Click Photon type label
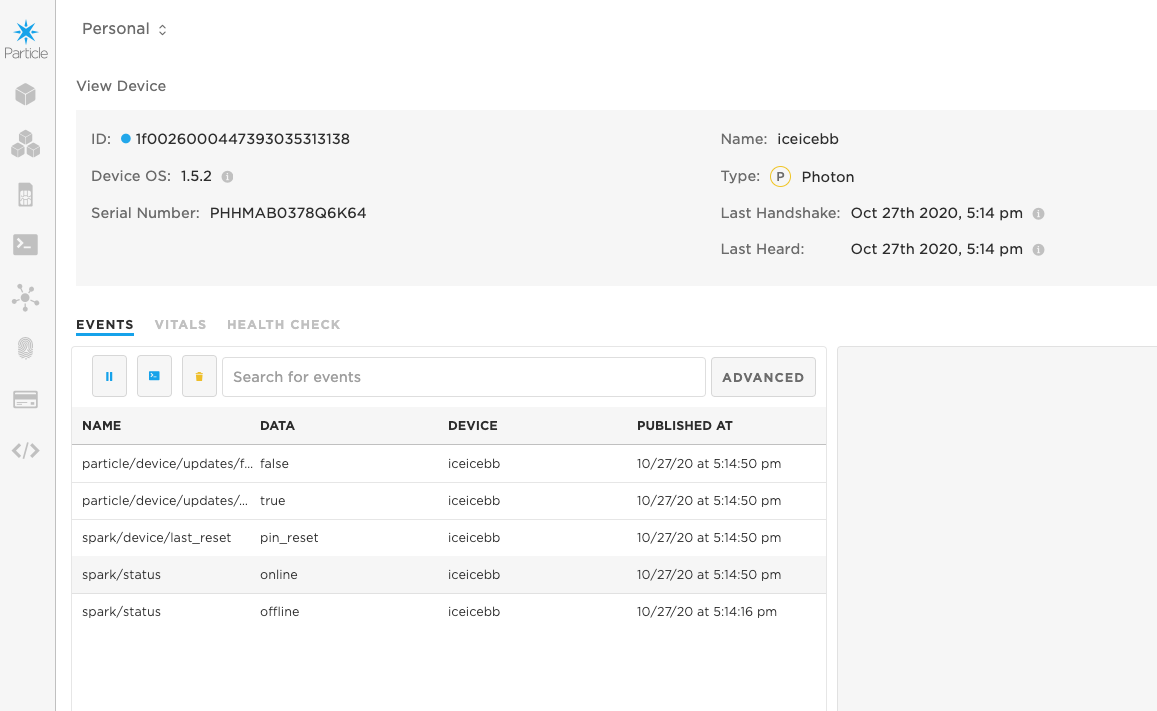Screen dimensions: 1157x711 [x=828, y=177]
